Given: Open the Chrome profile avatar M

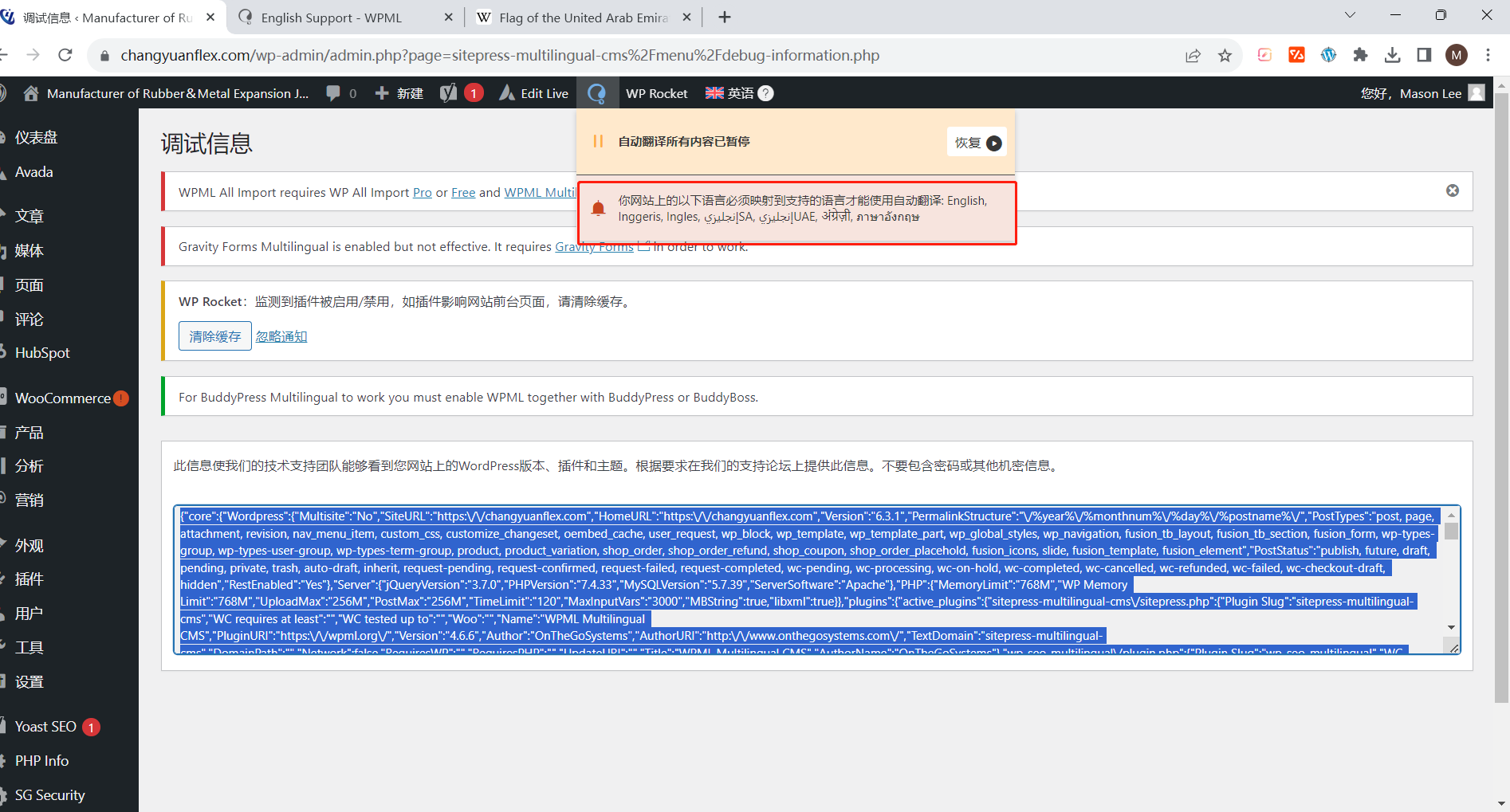Looking at the screenshot, I should [1457, 55].
